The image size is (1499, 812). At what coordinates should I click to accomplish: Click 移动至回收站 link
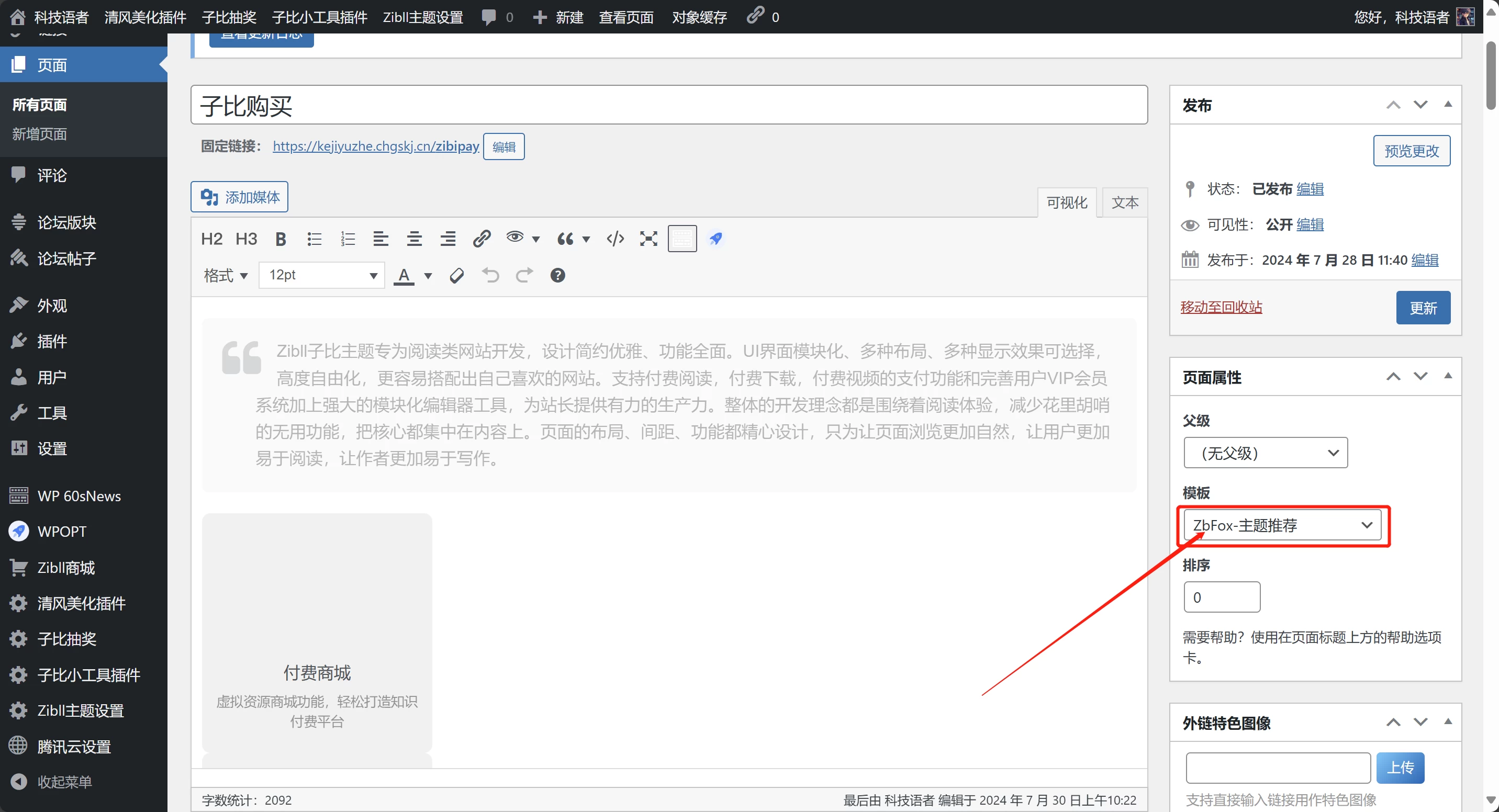1221,307
